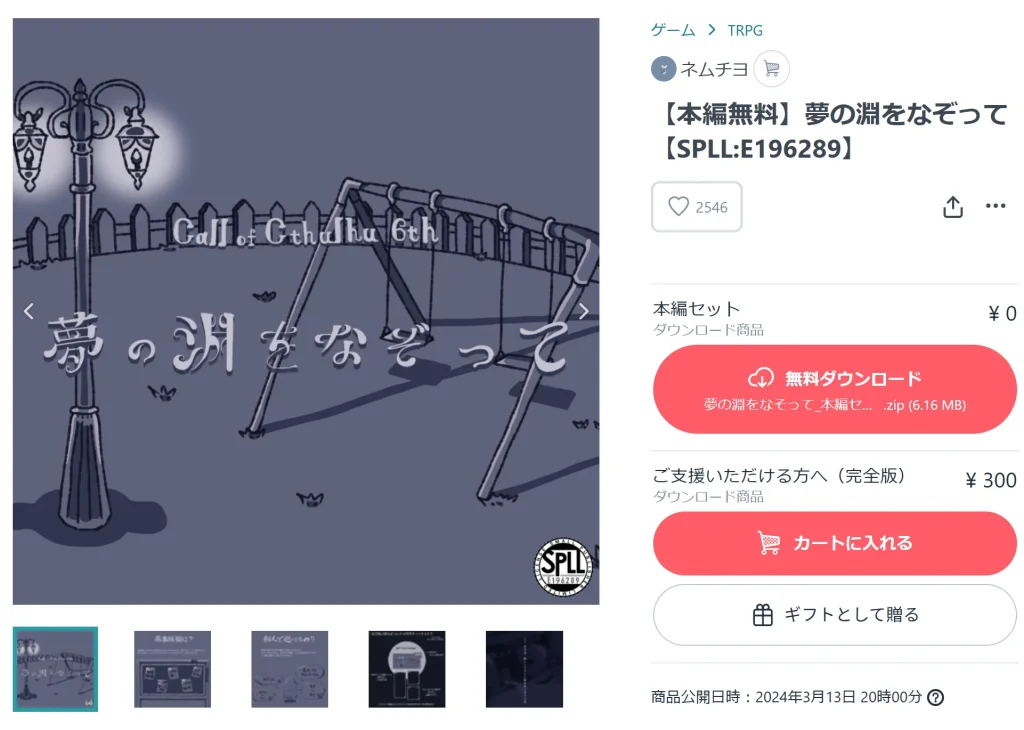
Task: Open the three-dot more options menu
Action: tap(995, 206)
